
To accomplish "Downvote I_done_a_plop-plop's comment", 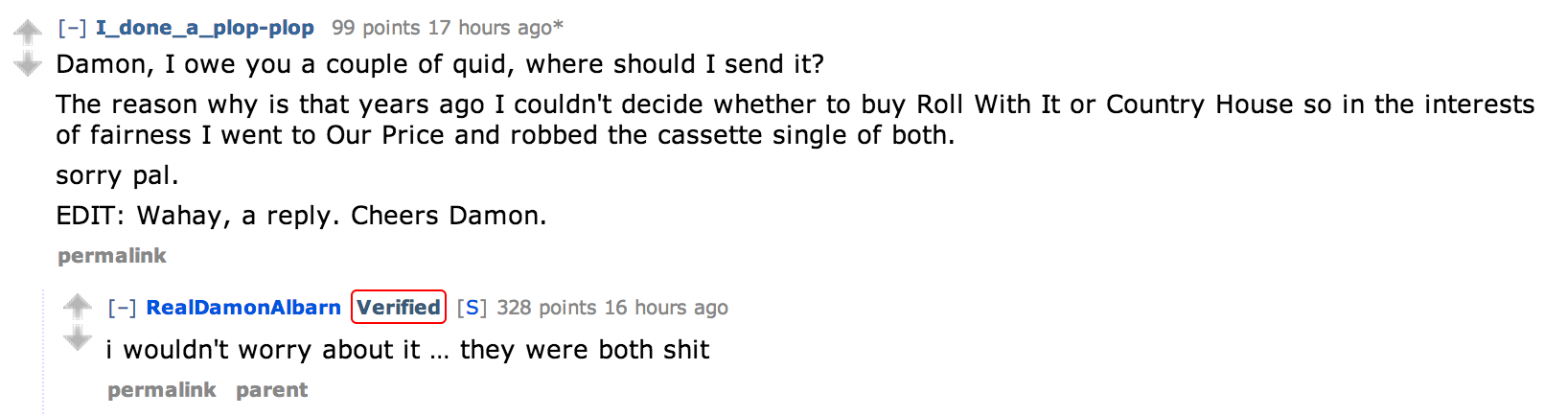I will (x=28, y=64).
